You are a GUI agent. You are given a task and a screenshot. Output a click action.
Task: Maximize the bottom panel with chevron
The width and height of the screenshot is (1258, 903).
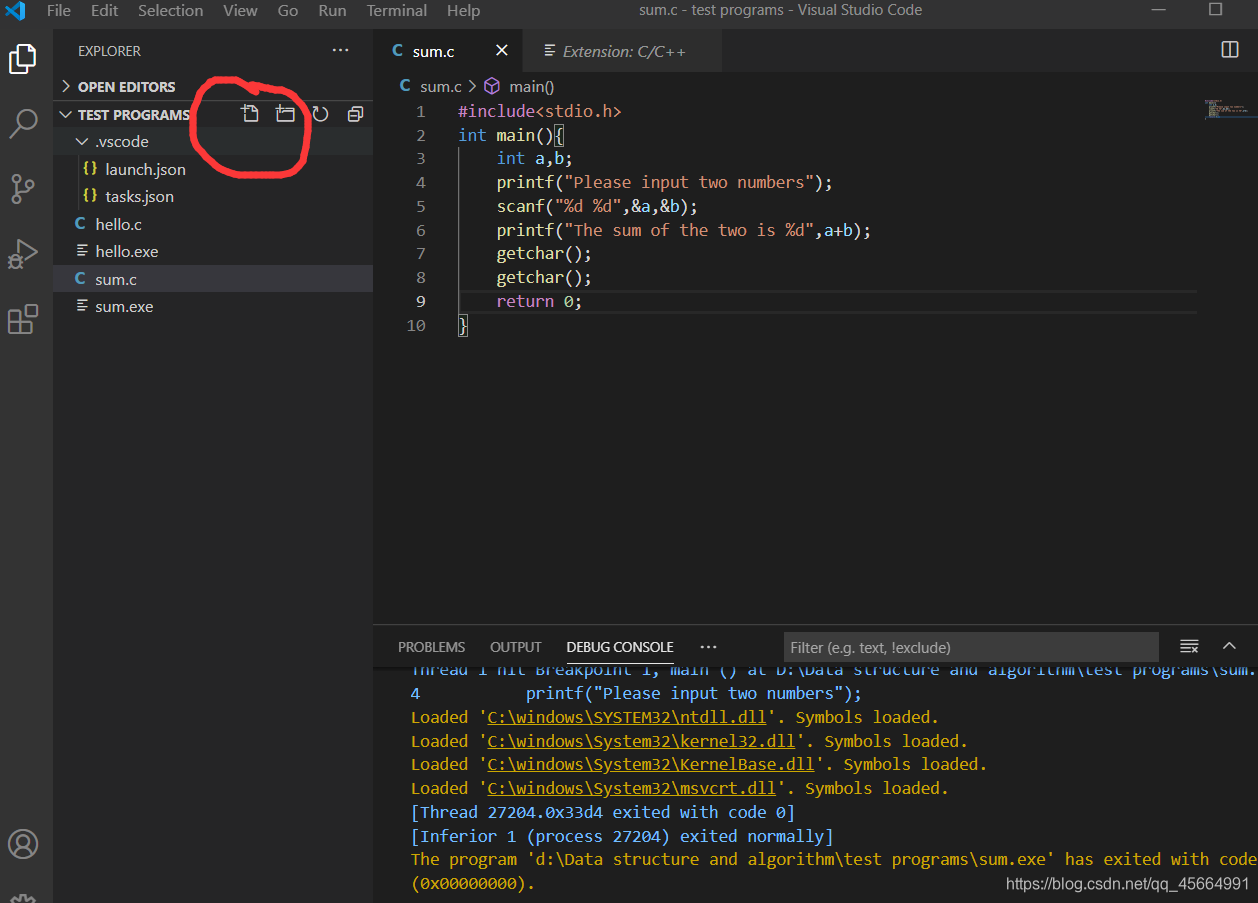(x=1230, y=646)
